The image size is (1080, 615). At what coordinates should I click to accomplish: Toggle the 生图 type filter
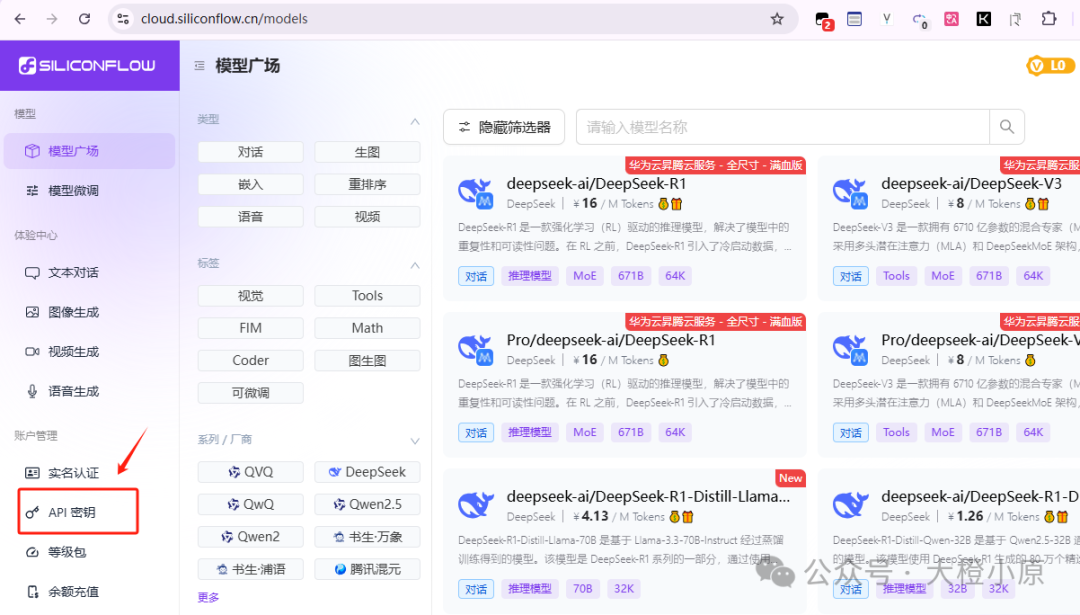(367, 152)
